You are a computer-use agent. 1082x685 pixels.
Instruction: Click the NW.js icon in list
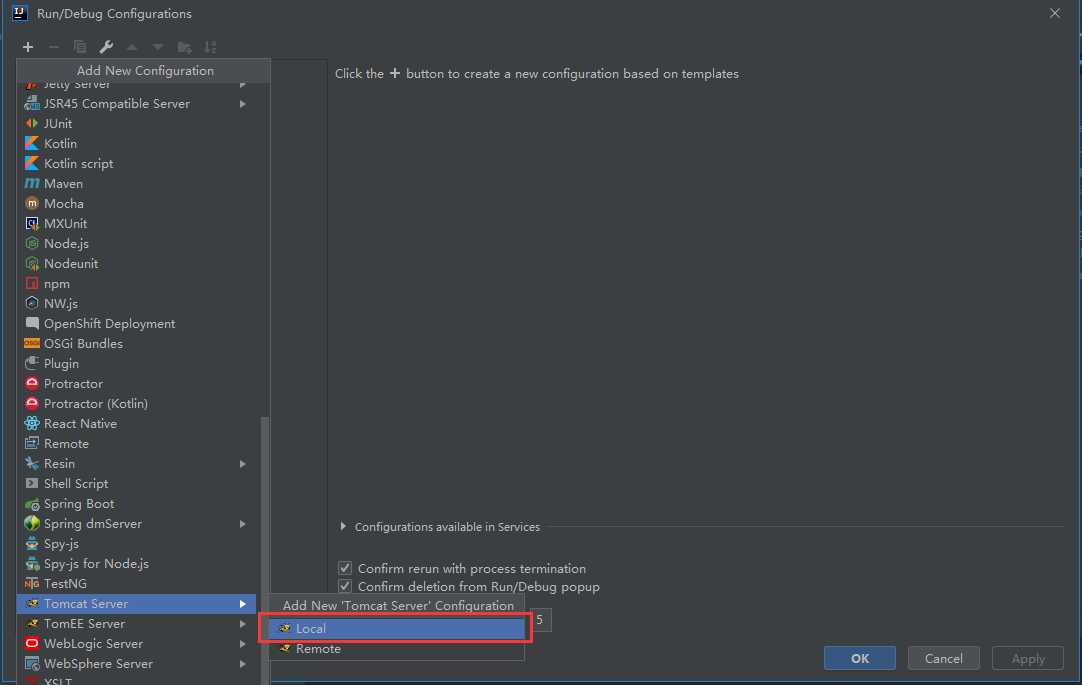(32, 304)
